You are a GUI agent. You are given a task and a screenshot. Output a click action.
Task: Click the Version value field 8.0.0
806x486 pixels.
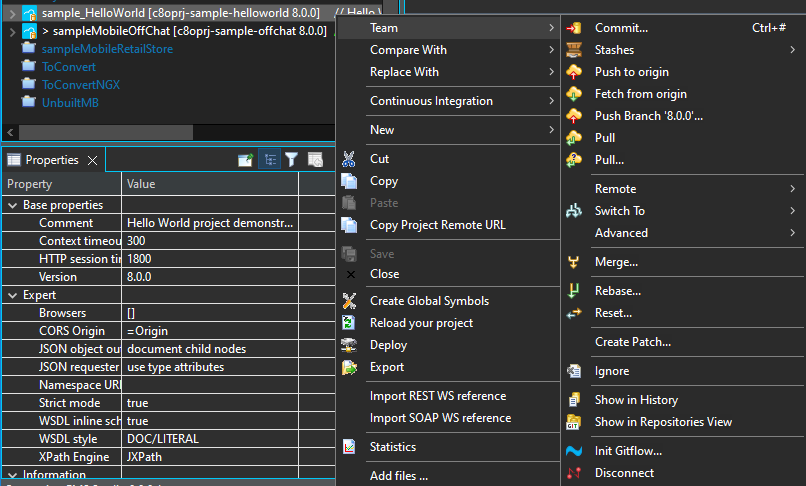(140, 277)
